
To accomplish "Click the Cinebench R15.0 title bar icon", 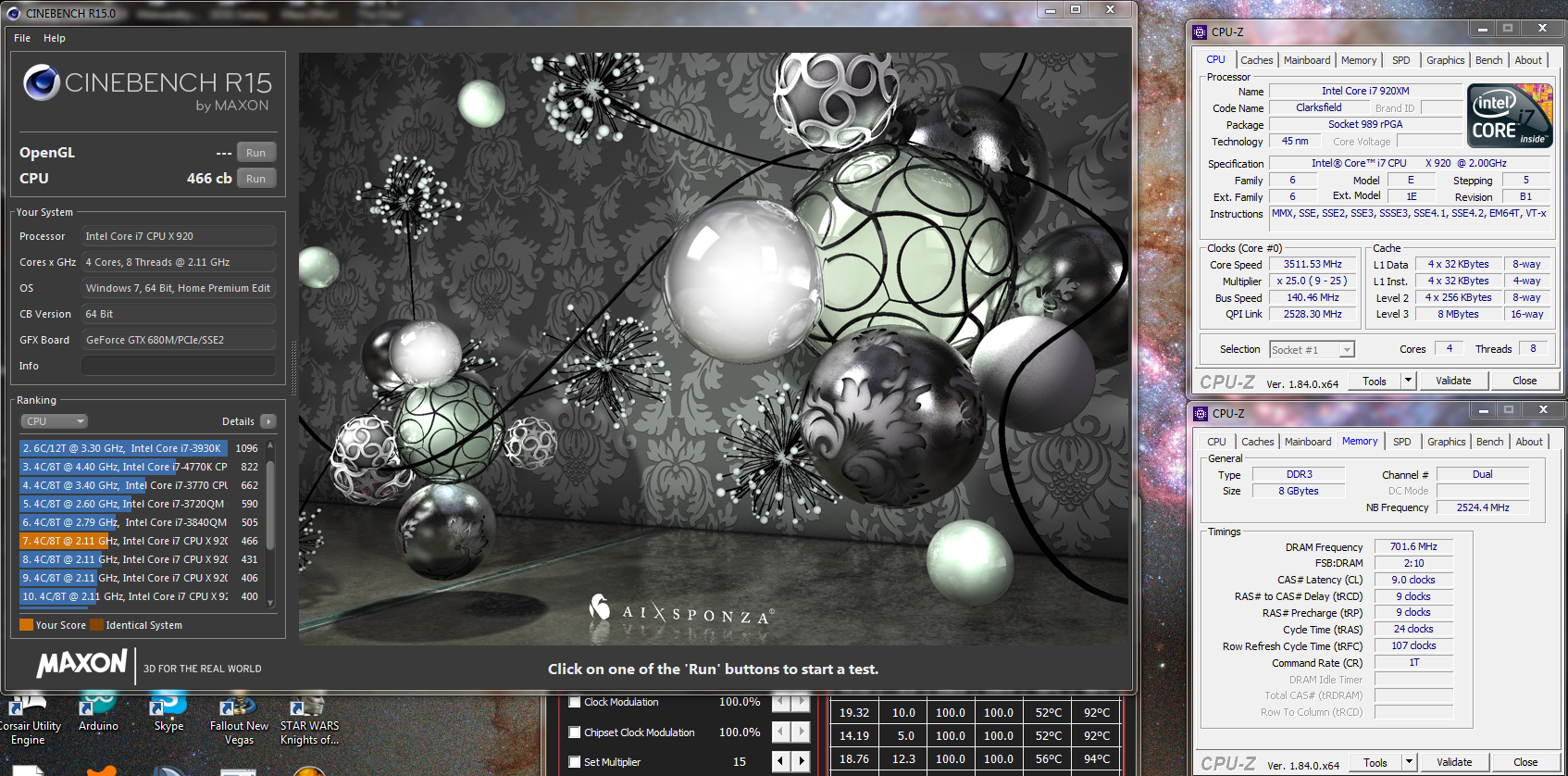I will [14, 13].
